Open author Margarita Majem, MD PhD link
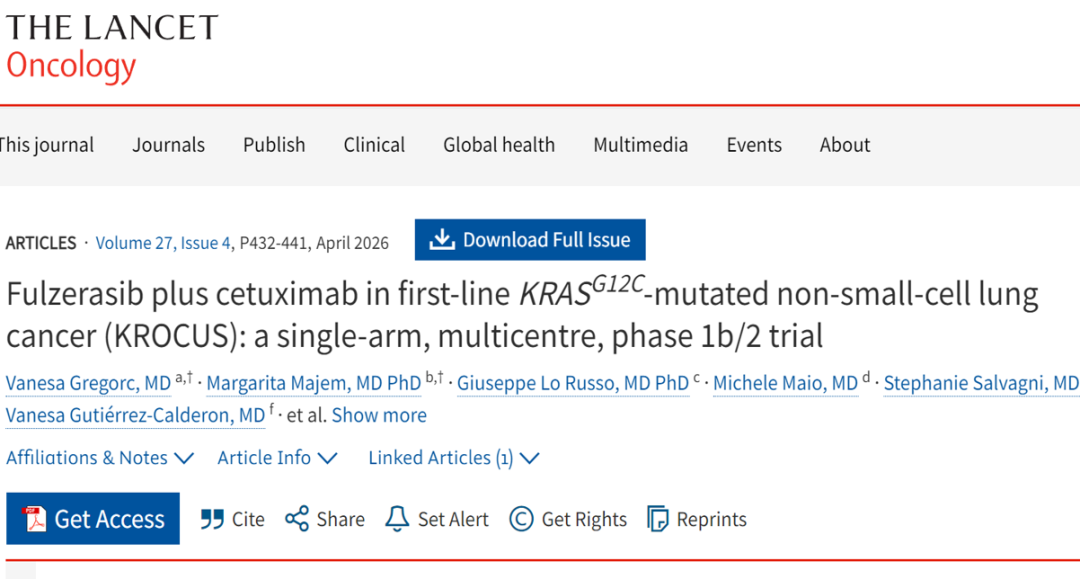This screenshot has height=579, width=1080. (314, 384)
